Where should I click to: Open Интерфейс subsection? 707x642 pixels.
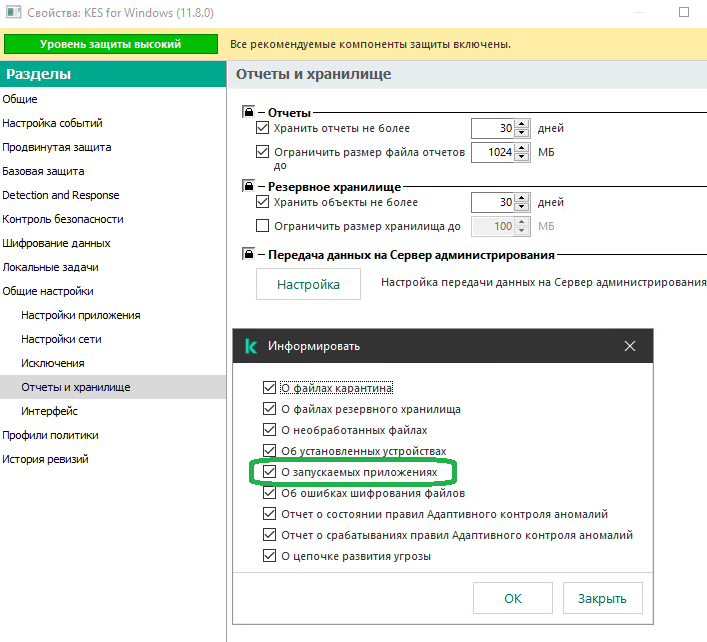click(x=113, y=411)
